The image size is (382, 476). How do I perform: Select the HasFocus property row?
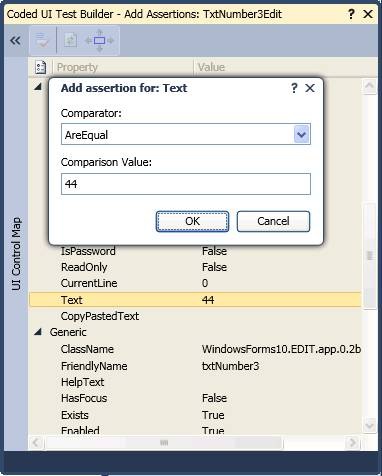[x=195, y=398]
